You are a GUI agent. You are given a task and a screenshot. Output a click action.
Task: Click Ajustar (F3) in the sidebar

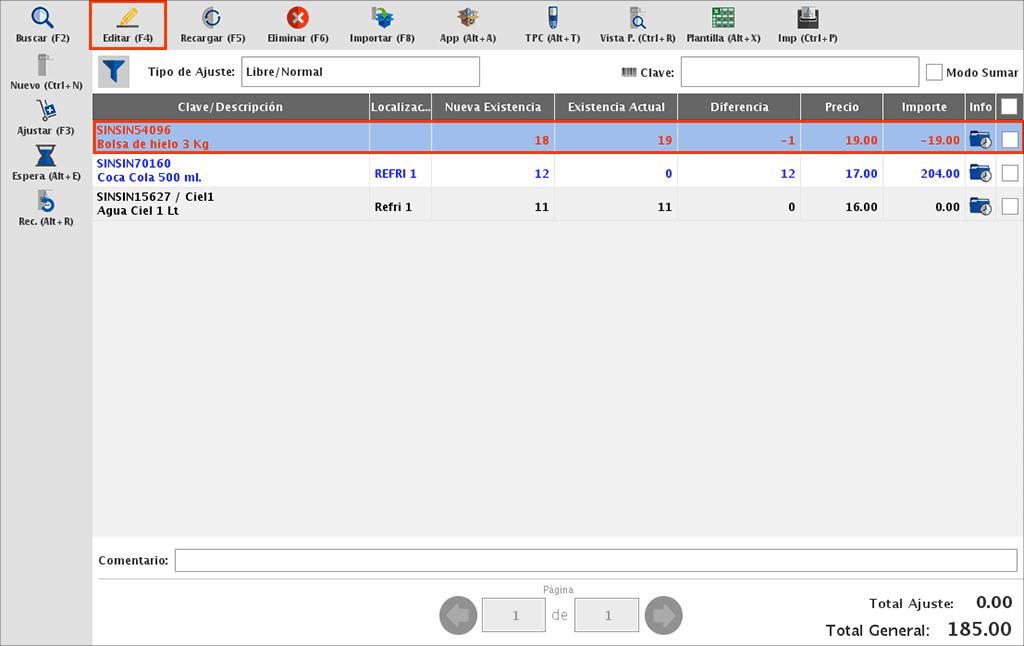pyautogui.click(x=46, y=111)
